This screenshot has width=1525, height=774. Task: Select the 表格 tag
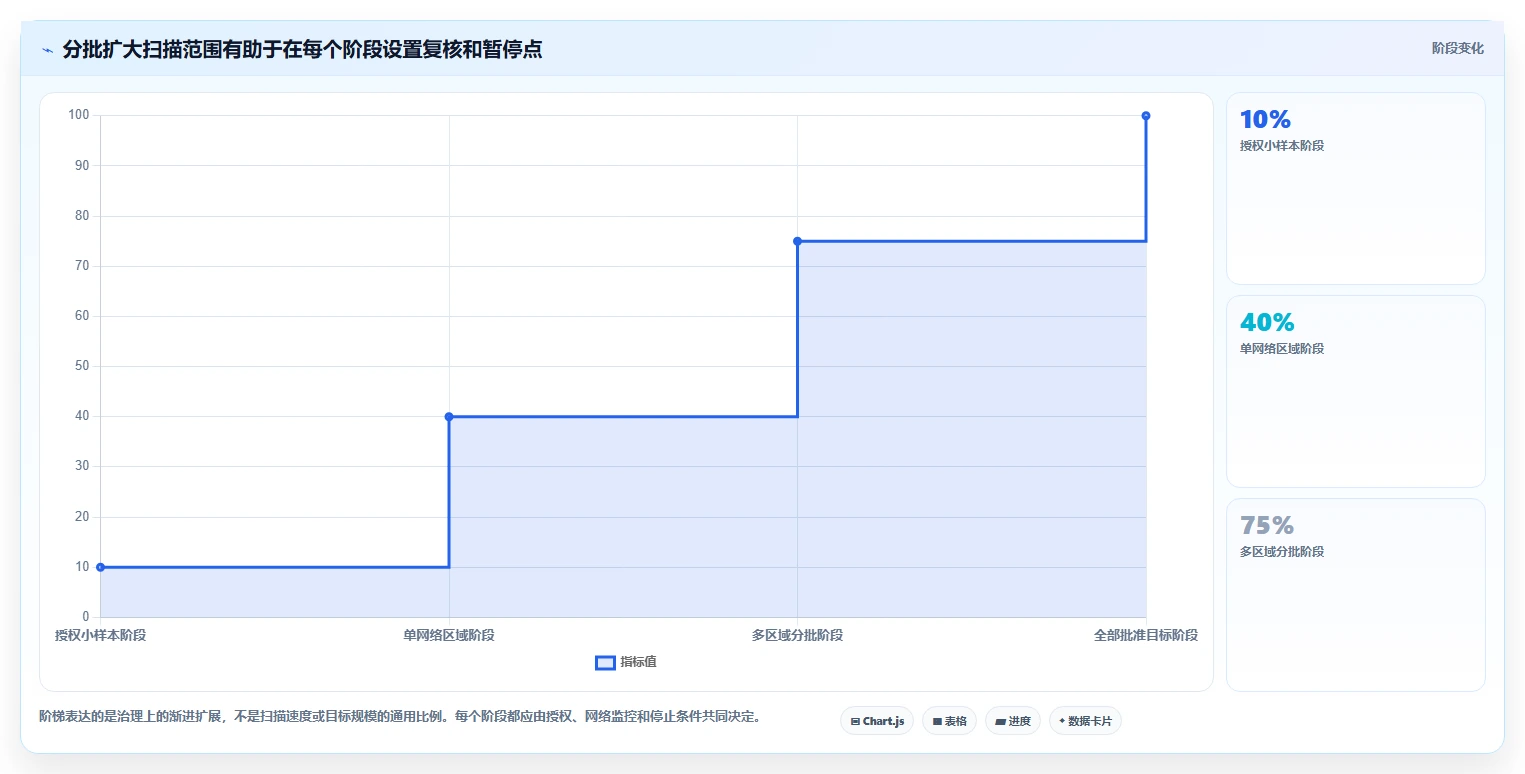coord(949,721)
